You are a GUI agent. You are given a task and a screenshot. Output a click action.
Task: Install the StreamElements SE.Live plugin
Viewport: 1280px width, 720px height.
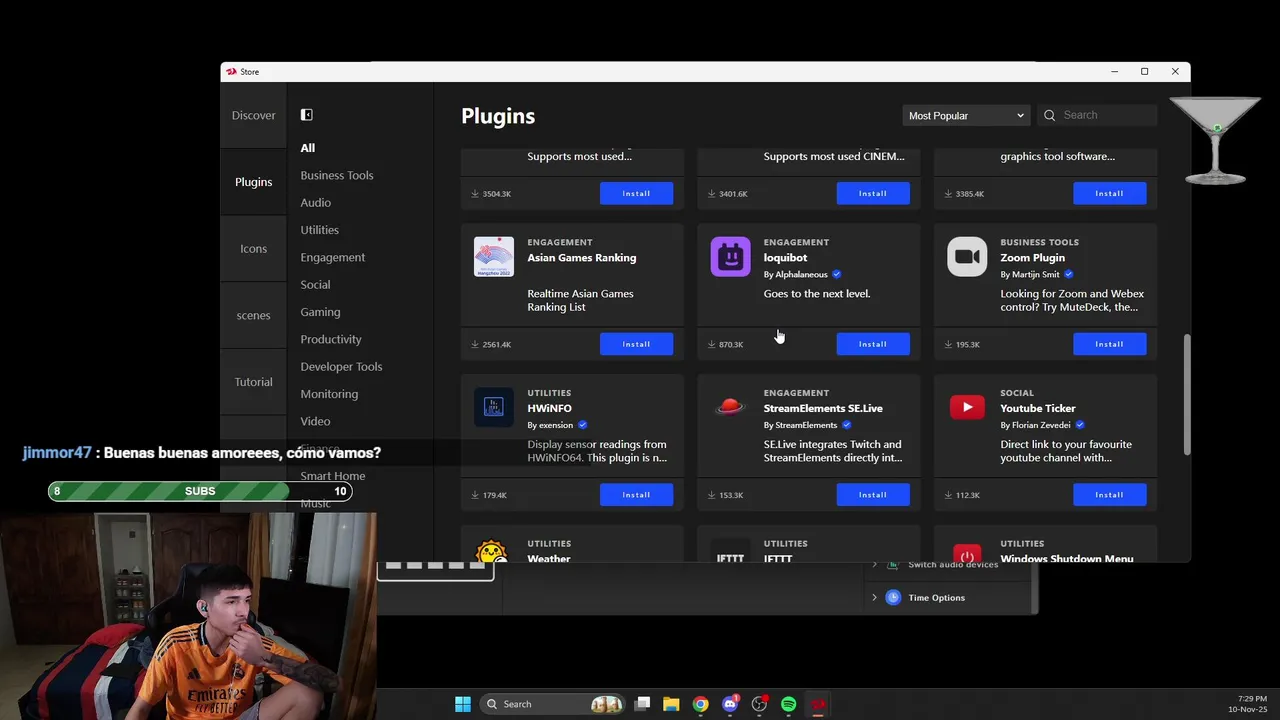click(873, 494)
